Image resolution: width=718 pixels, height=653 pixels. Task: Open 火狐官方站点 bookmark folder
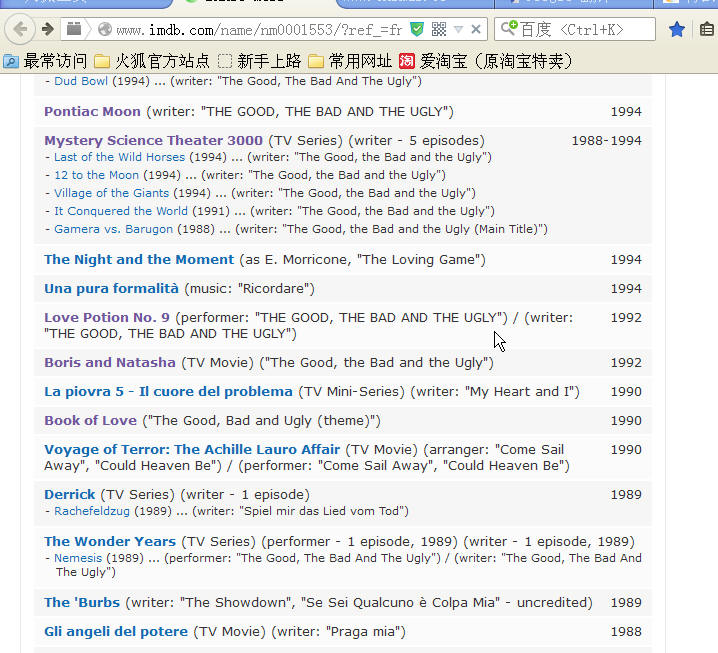tap(152, 61)
